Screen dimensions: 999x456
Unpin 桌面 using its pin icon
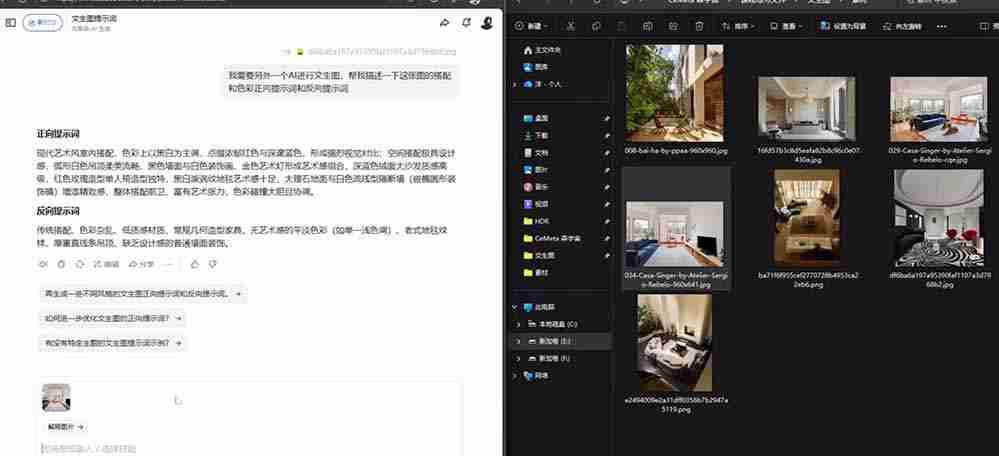pyautogui.click(x=607, y=118)
